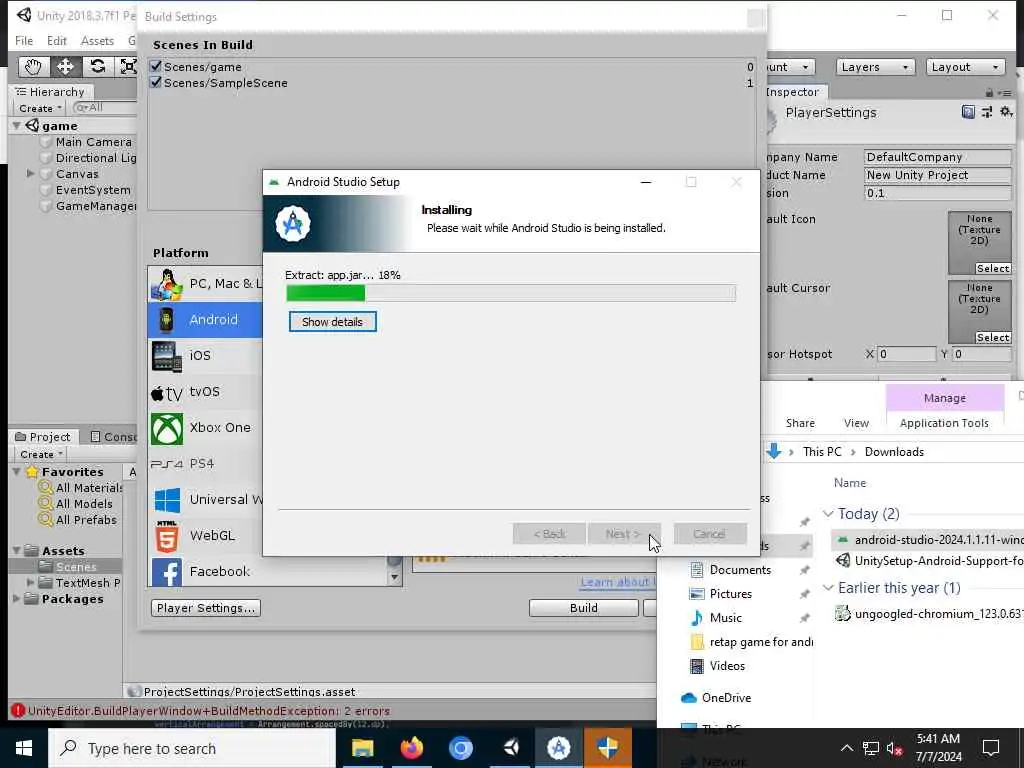Screen dimensions: 1024x768
Task: Switch to Unity from the taskbar
Action: coord(510,748)
